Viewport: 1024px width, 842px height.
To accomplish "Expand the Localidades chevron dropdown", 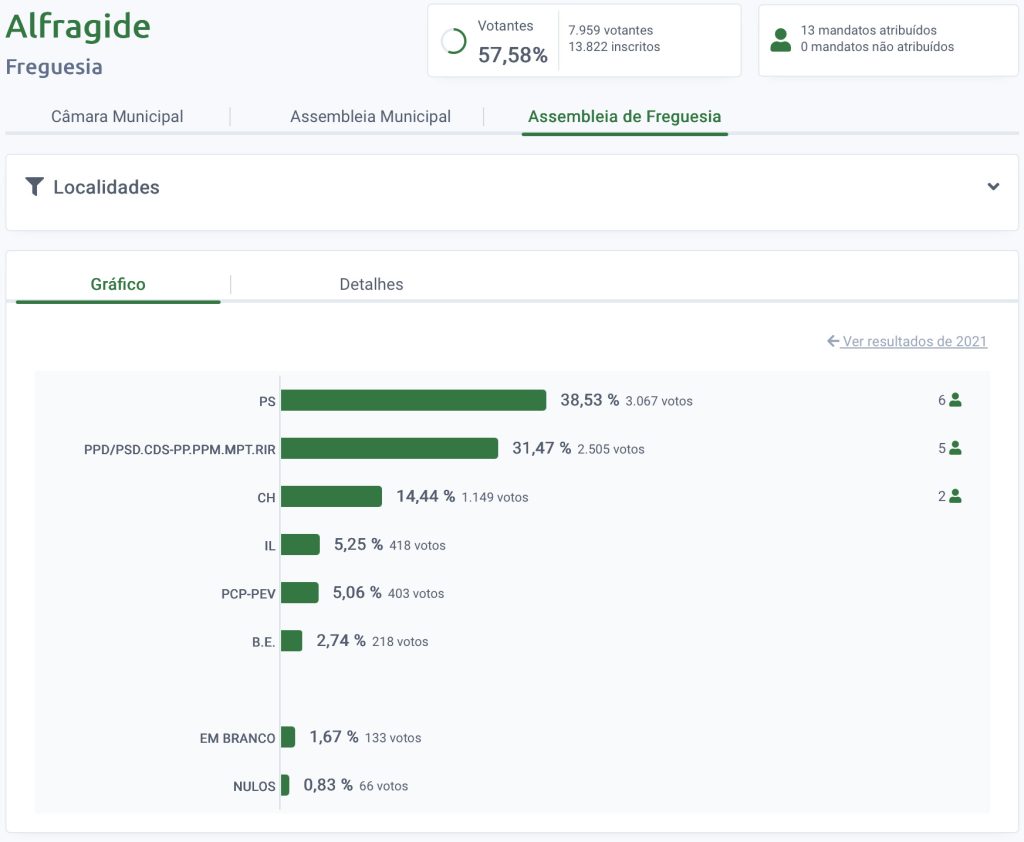I will coord(993,187).
